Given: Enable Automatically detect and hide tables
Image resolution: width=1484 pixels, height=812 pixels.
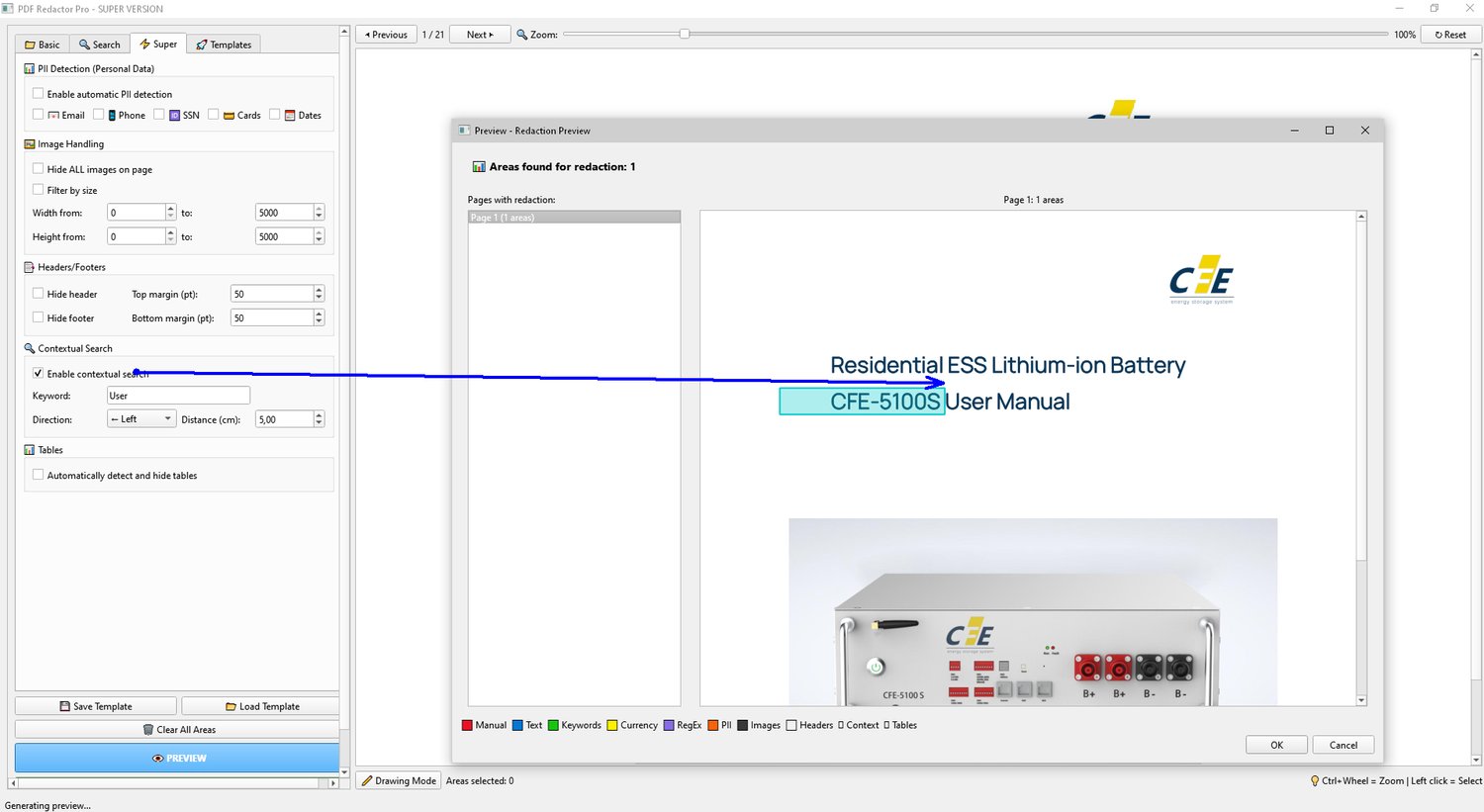Looking at the screenshot, I should coord(38,475).
